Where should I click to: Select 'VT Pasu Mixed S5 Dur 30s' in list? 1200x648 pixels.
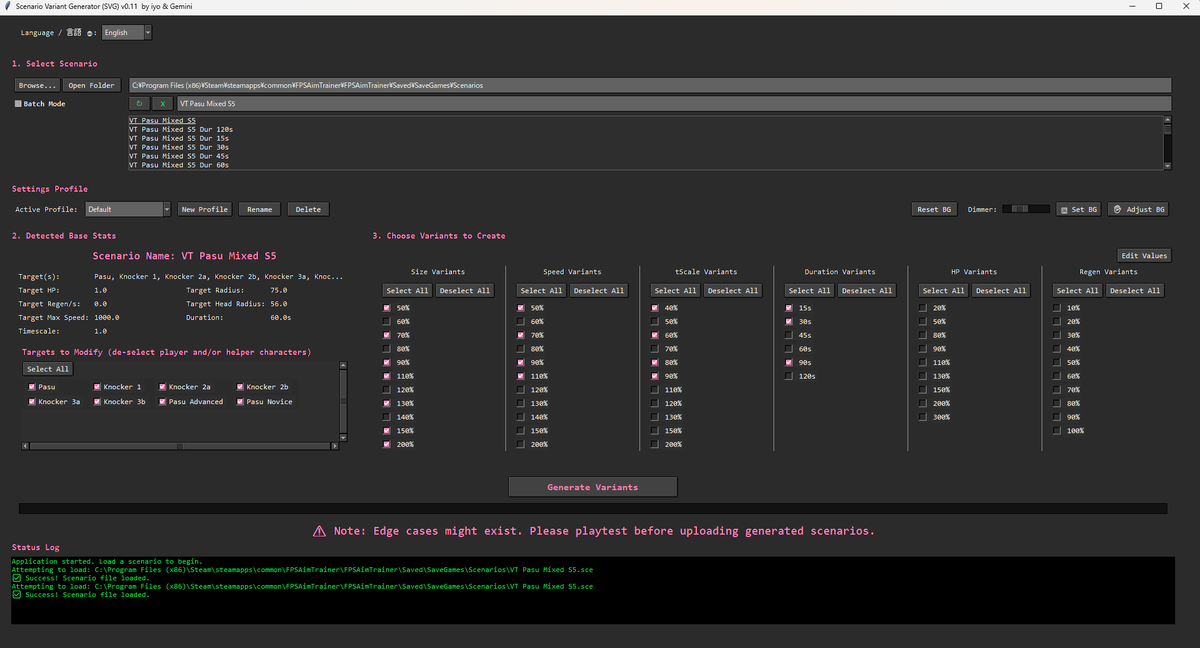click(179, 147)
